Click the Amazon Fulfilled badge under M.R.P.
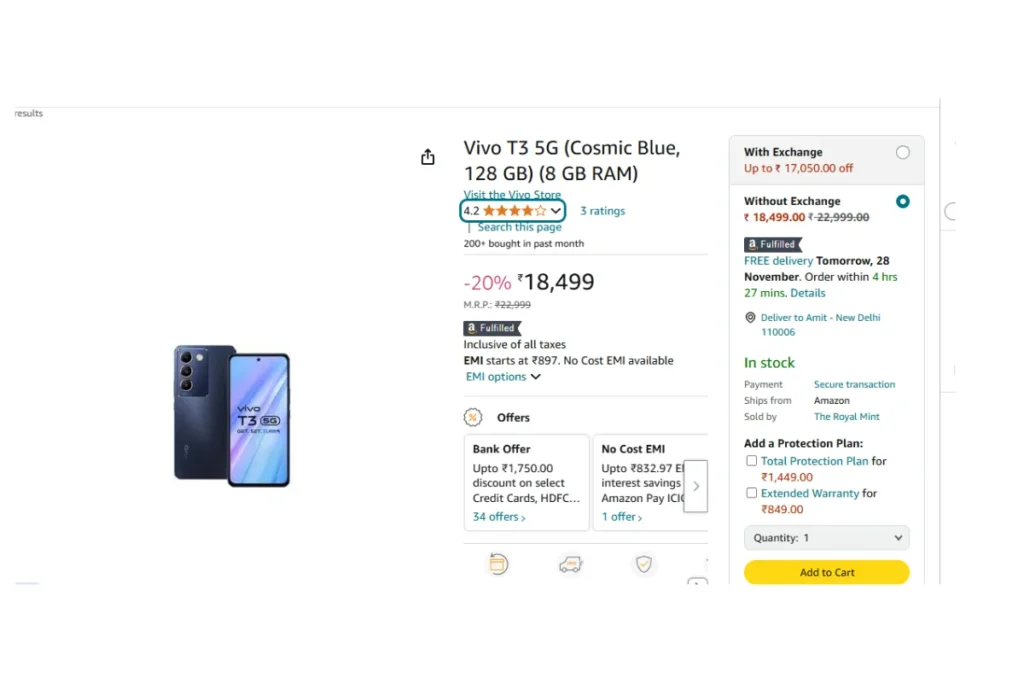The height and width of the screenshot is (683, 1024). tap(492, 328)
